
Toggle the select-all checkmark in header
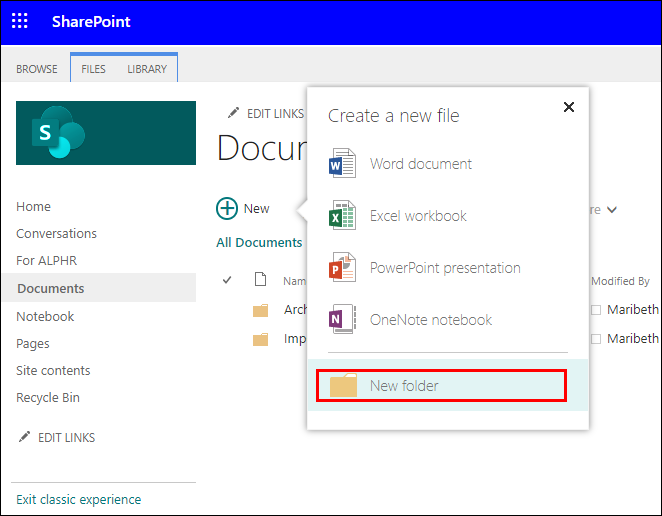(x=227, y=280)
